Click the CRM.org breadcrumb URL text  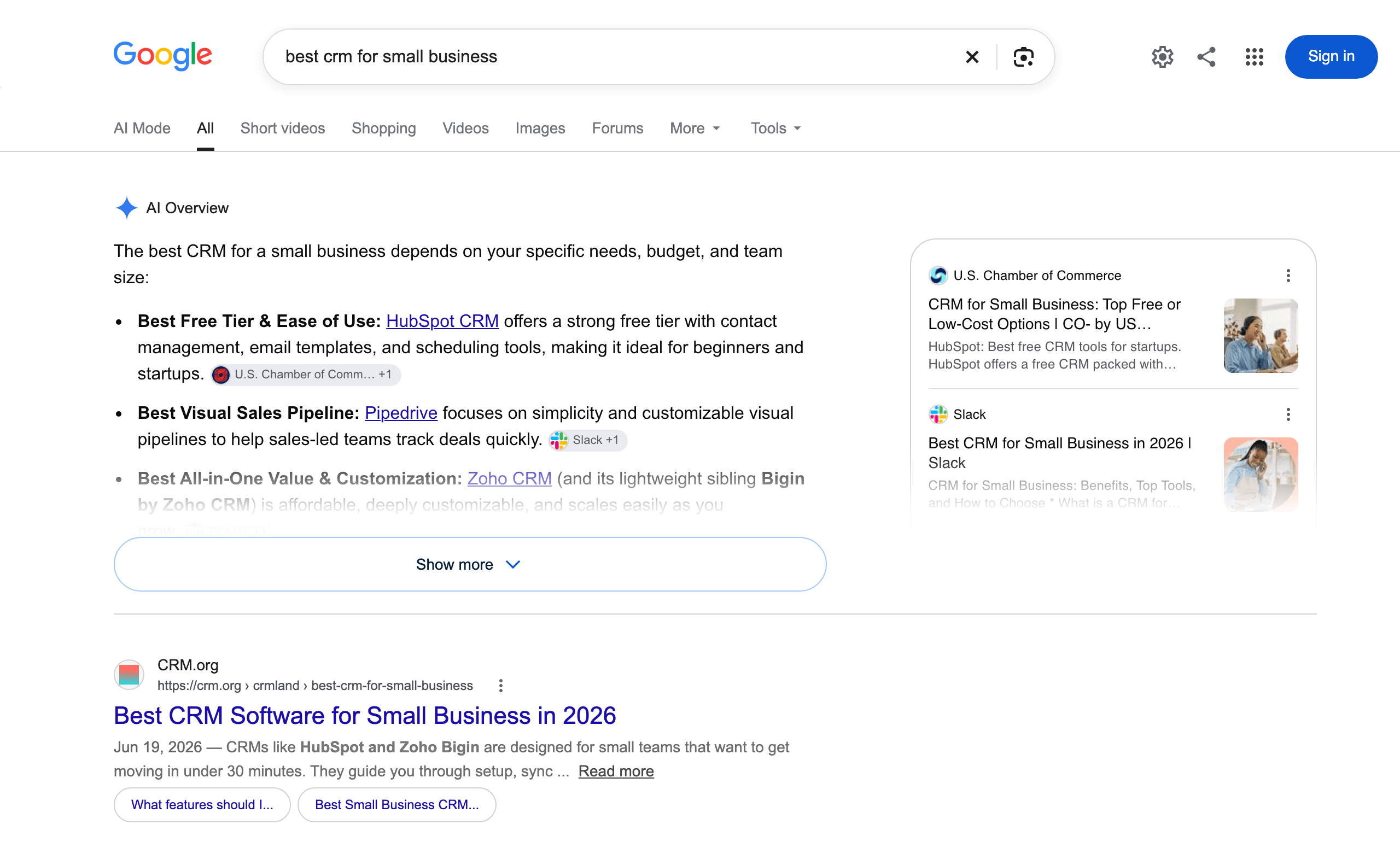315,686
